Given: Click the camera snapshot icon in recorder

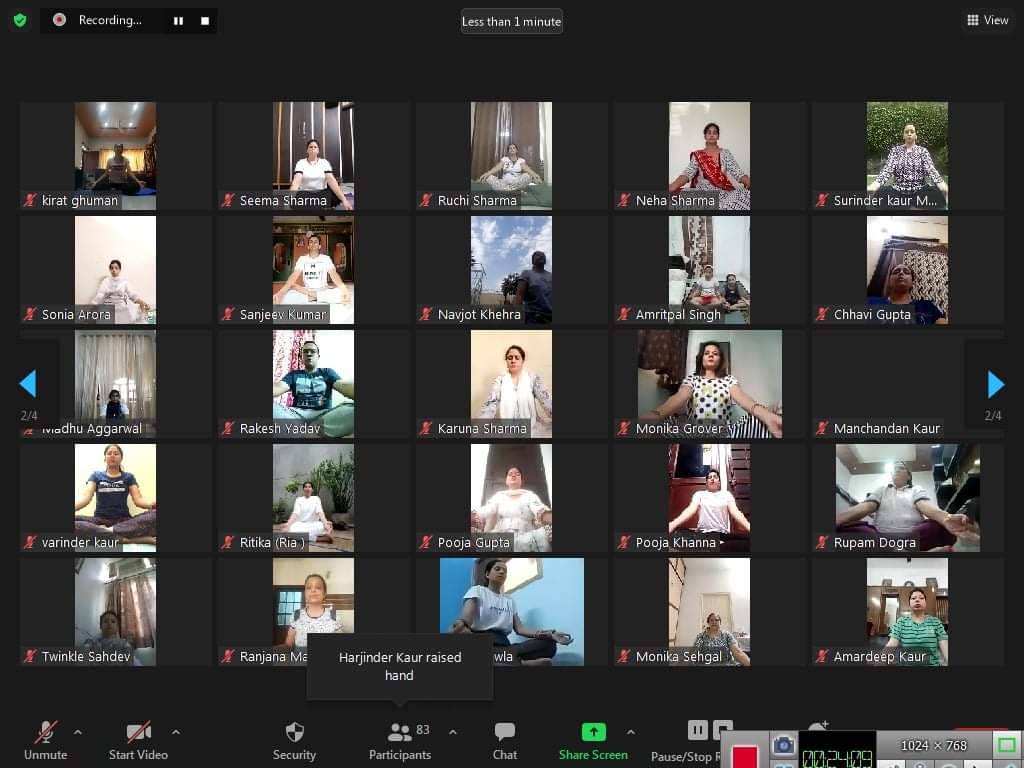Looking at the screenshot, I should 783,746.
